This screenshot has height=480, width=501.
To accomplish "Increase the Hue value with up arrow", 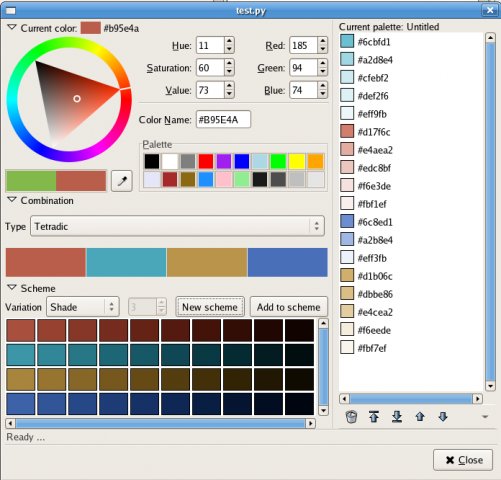I will pos(229,41).
